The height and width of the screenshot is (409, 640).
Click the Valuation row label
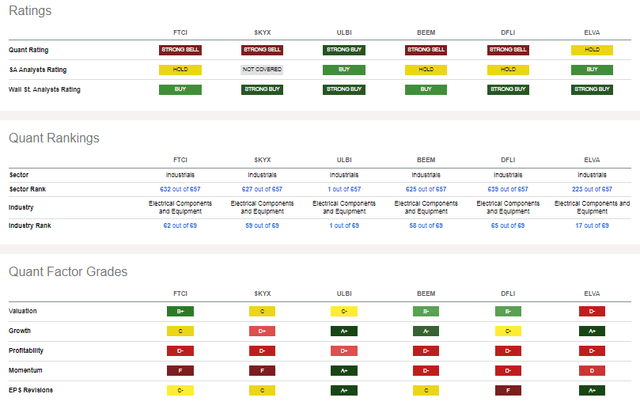tap(23, 311)
